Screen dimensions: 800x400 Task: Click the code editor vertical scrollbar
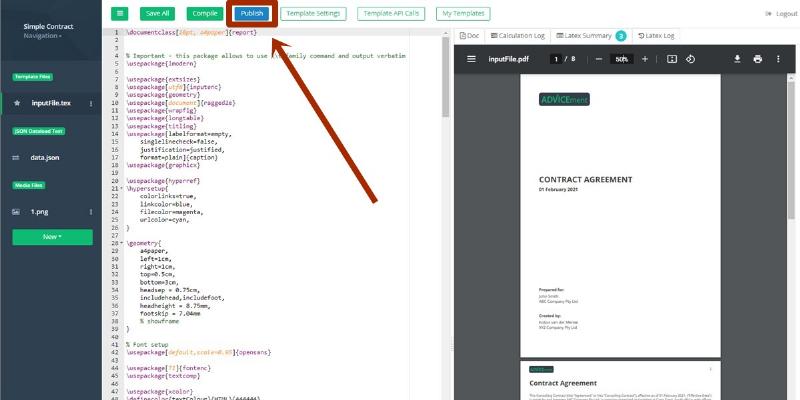(x=445, y=77)
